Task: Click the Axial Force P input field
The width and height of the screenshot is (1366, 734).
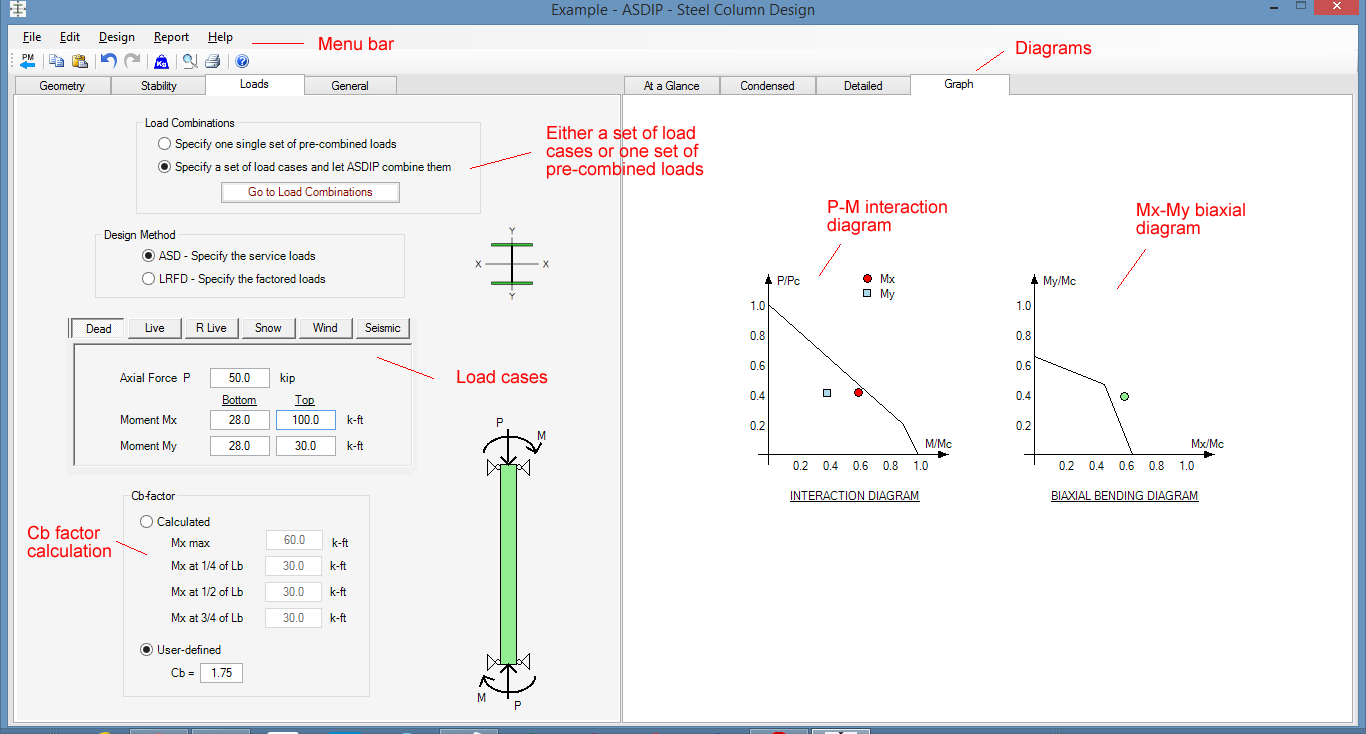Action: point(240,378)
